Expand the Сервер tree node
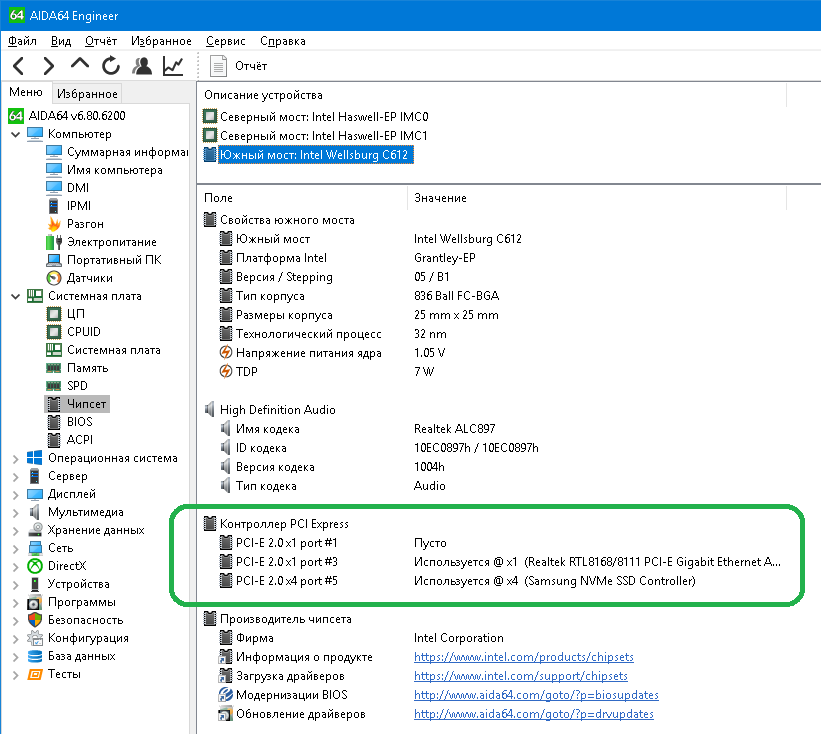Screen dimensions: 821x734 pos(16,476)
